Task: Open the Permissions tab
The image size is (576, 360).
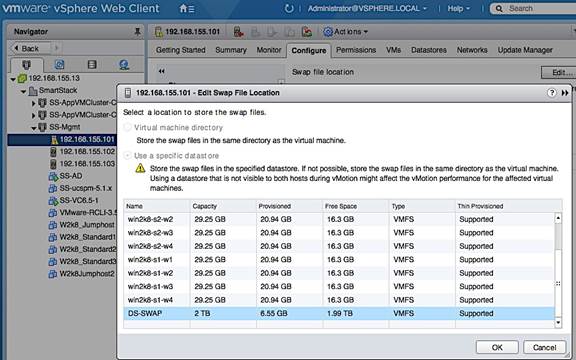Action: click(x=356, y=50)
